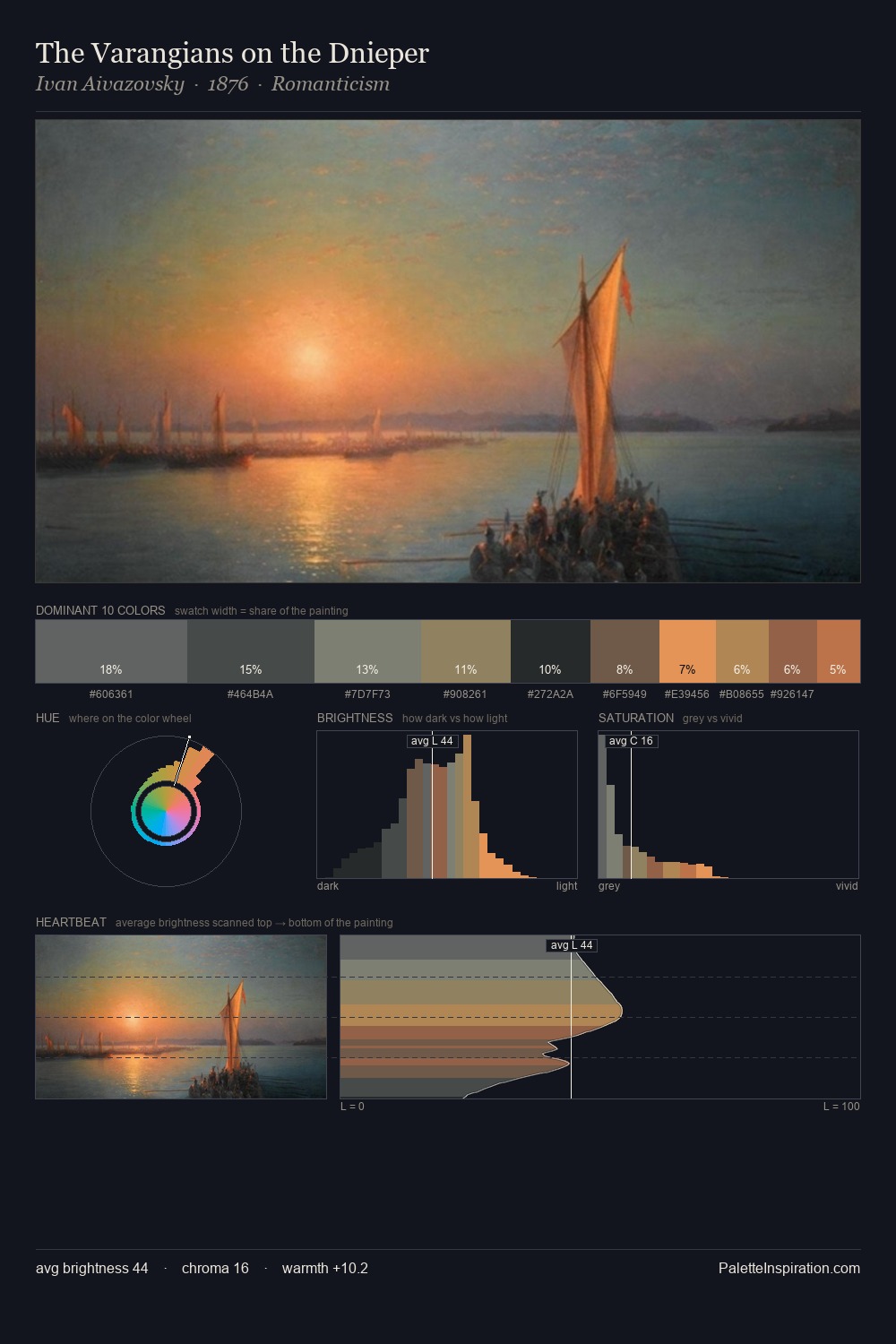Click hex label #606361
This screenshot has height=1344, width=896.
point(111,694)
